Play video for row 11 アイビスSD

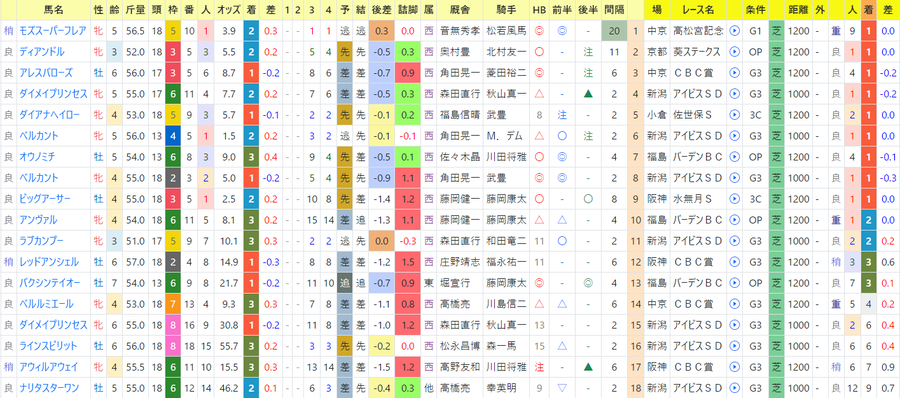734,241
